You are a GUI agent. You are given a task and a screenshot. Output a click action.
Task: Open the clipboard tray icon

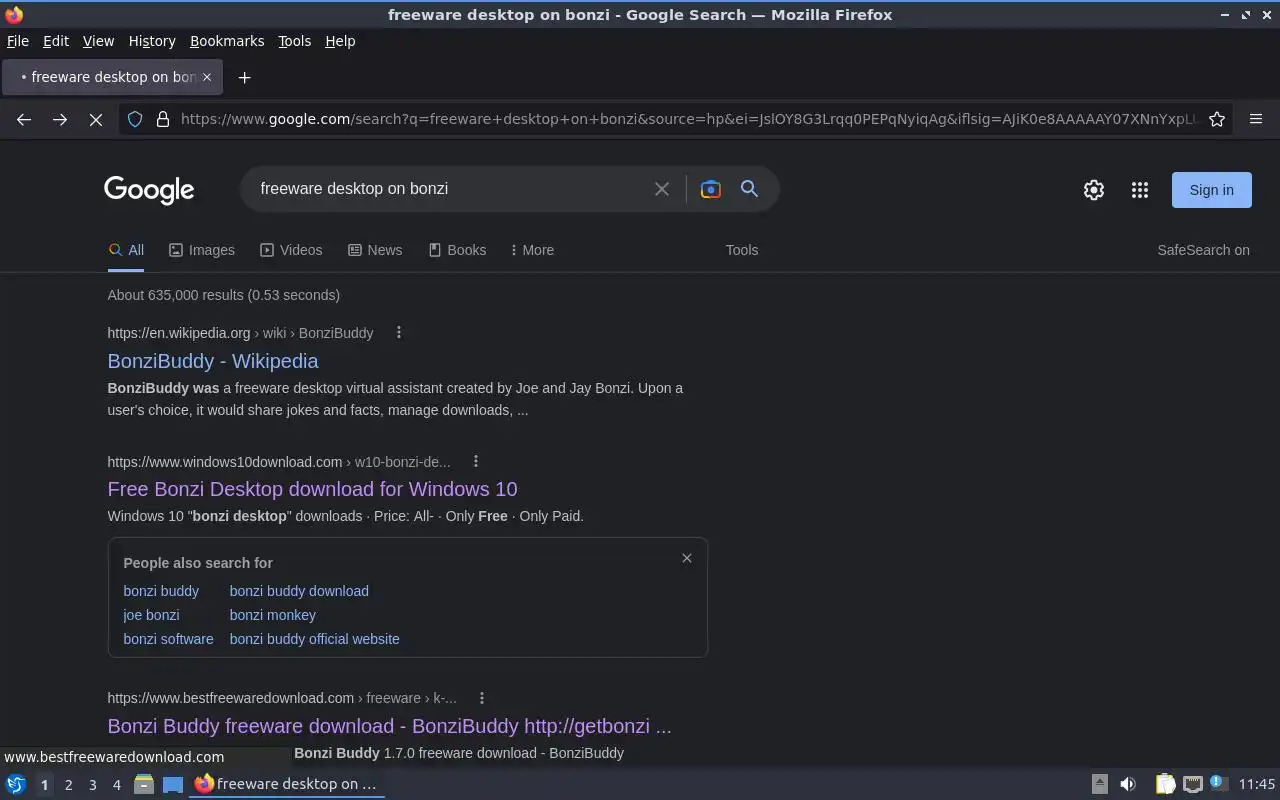(x=1166, y=784)
